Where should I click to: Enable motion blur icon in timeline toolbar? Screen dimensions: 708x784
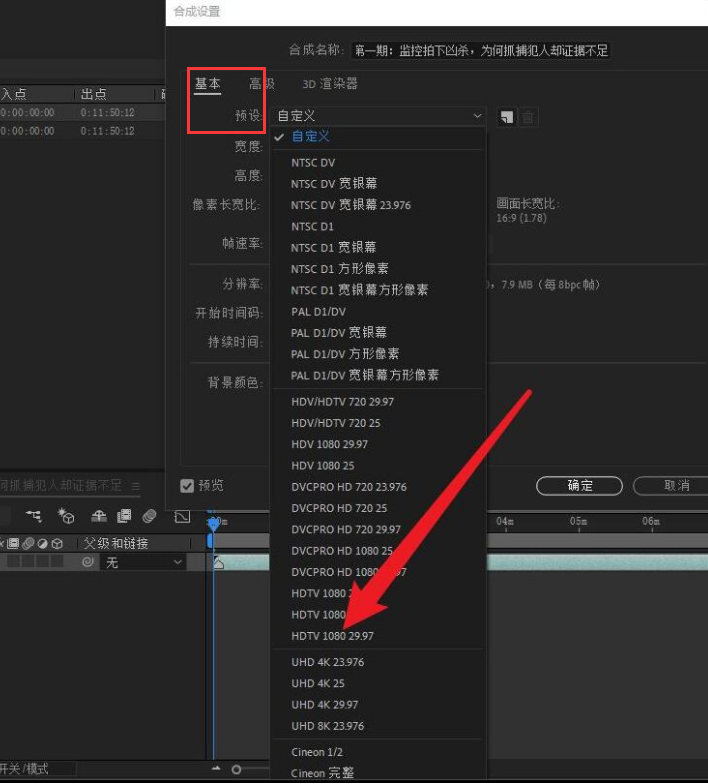tap(150, 516)
